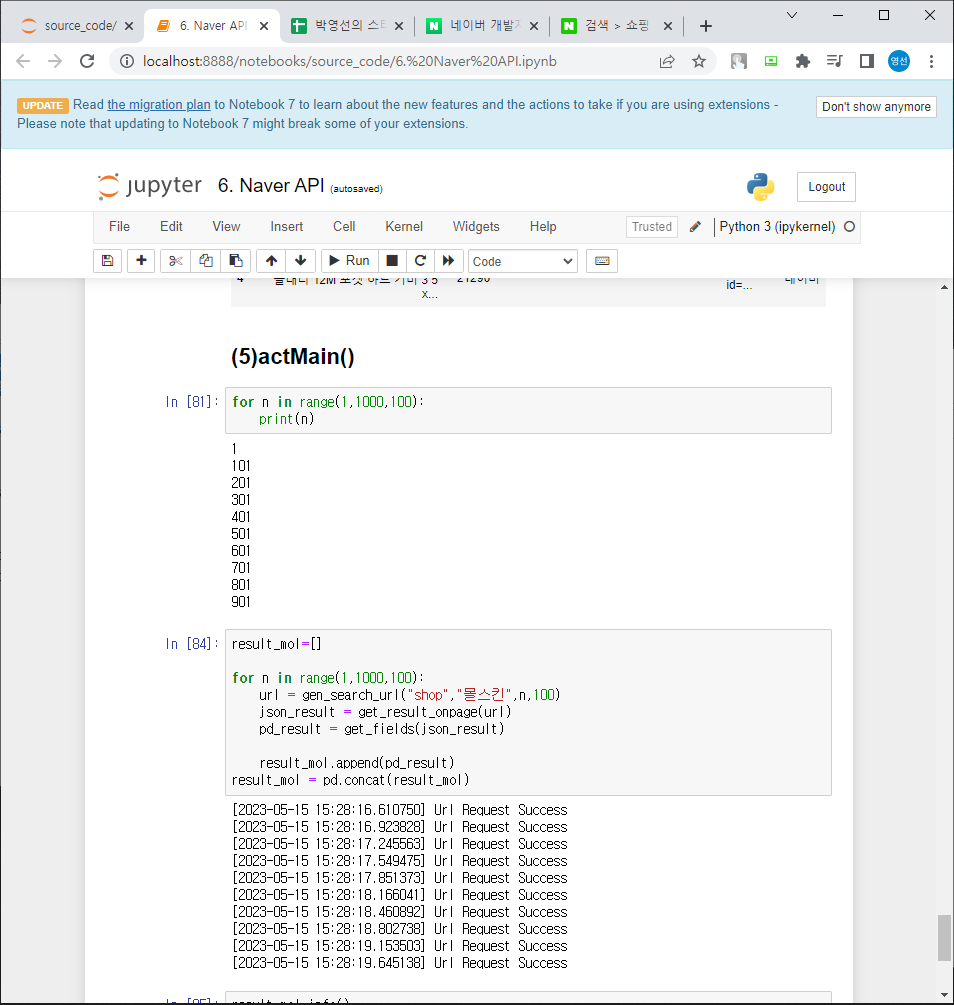954x1005 pixels.
Task: Close the 6. Naver API tab
Action: tap(264, 26)
